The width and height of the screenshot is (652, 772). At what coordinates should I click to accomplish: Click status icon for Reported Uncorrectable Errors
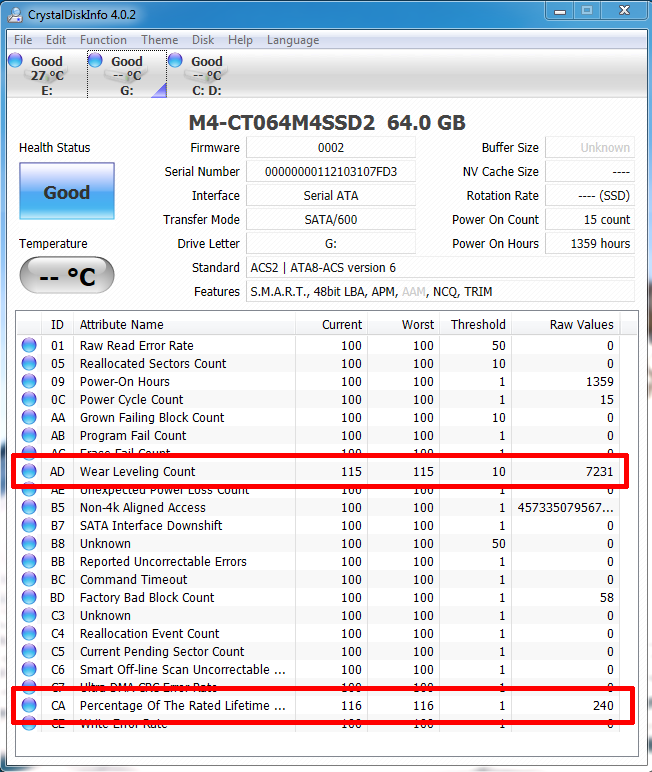point(29,561)
